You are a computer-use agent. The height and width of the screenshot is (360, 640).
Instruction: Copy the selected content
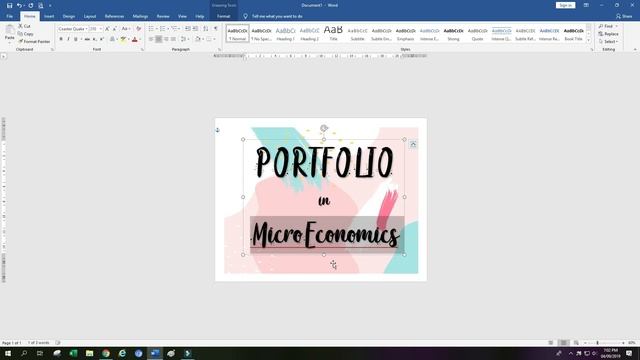(26, 34)
